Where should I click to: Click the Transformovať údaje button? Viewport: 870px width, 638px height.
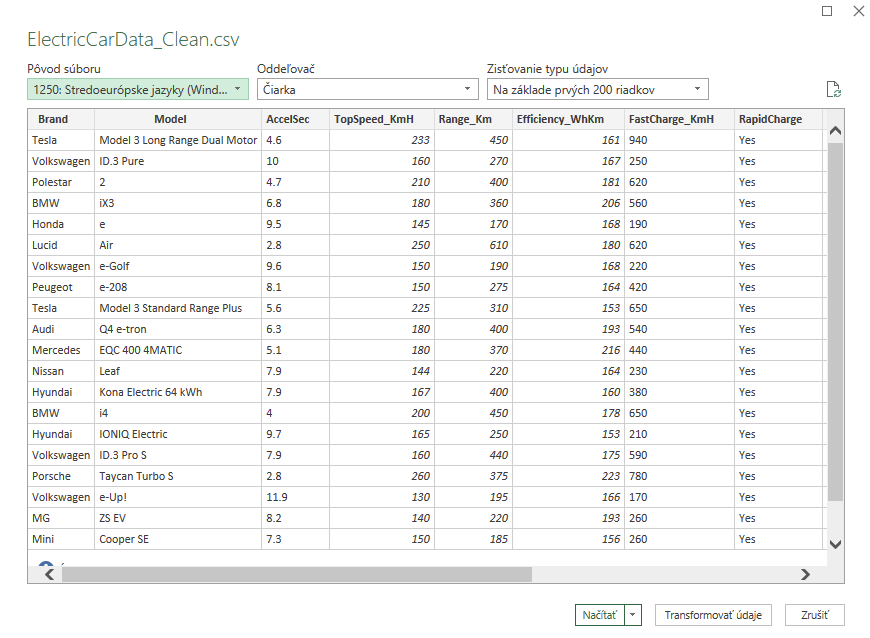coord(713,615)
